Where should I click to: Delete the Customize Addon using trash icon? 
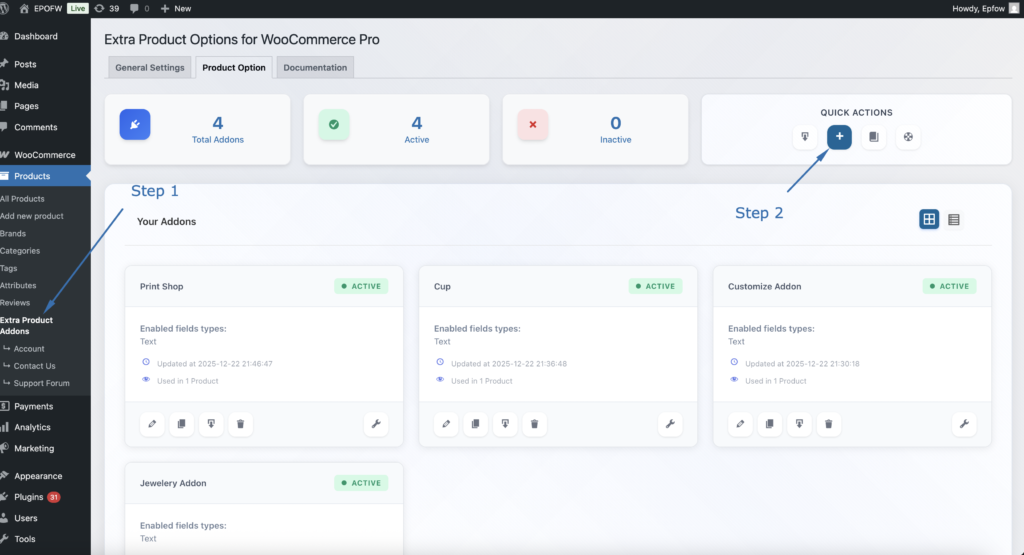pyautogui.click(x=828, y=424)
